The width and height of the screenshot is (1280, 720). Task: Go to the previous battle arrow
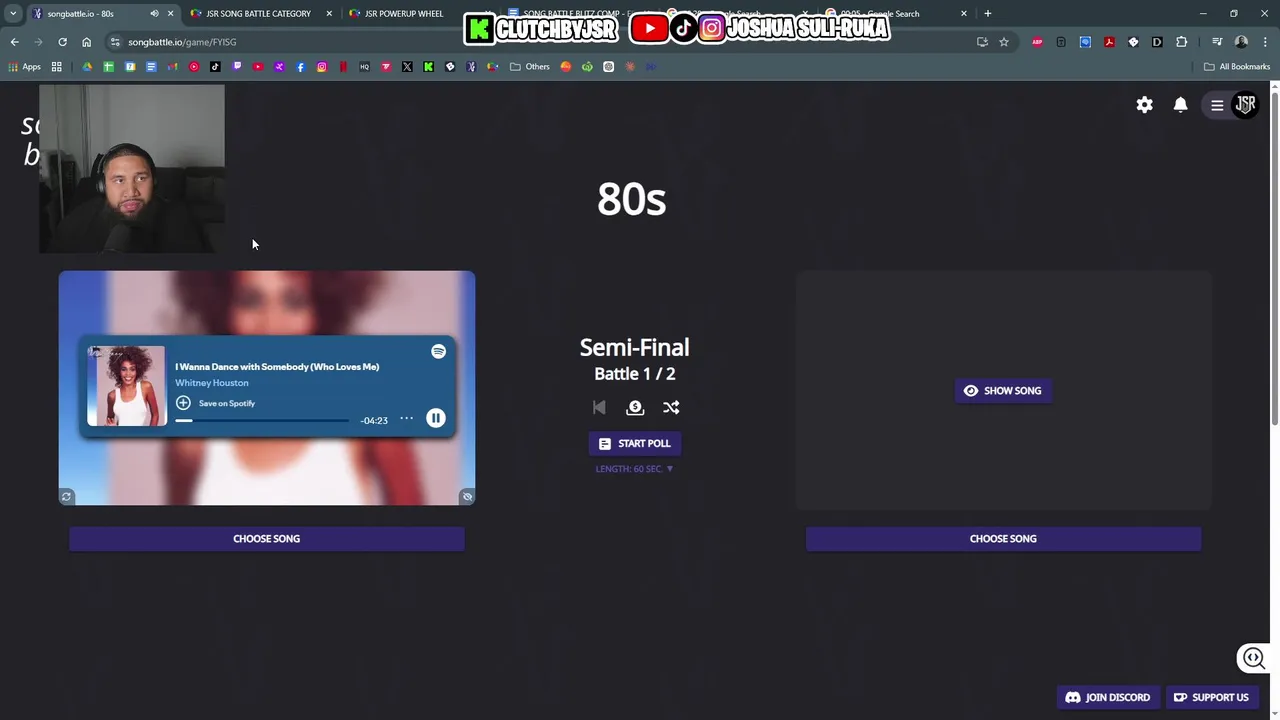click(x=599, y=407)
